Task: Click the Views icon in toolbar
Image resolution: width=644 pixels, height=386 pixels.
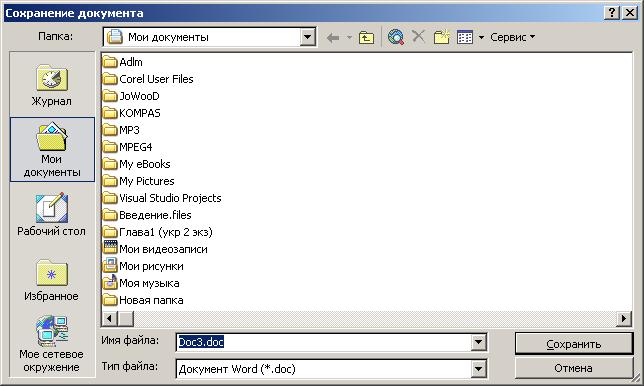Action: pos(465,37)
